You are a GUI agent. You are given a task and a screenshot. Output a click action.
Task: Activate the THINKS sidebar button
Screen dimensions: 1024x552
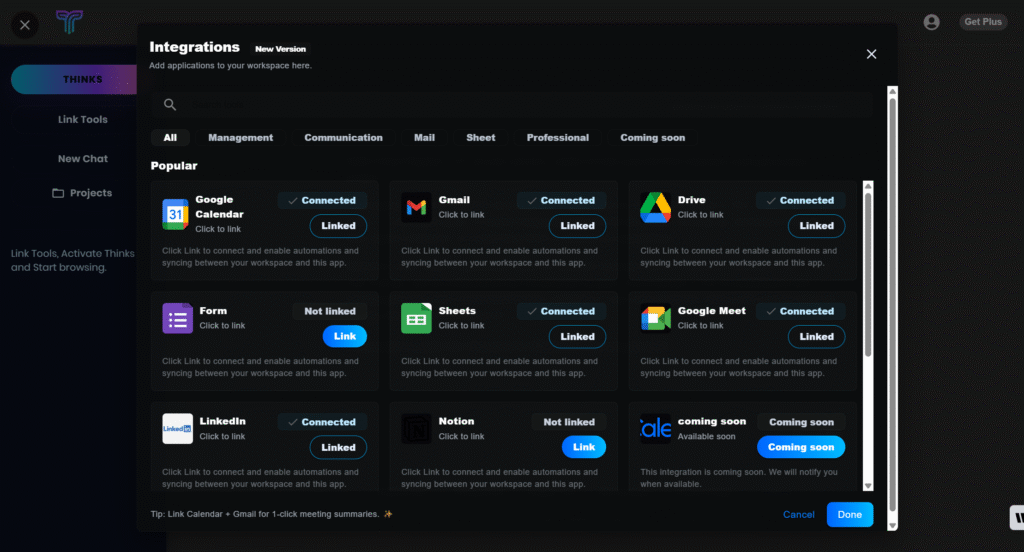(74, 80)
